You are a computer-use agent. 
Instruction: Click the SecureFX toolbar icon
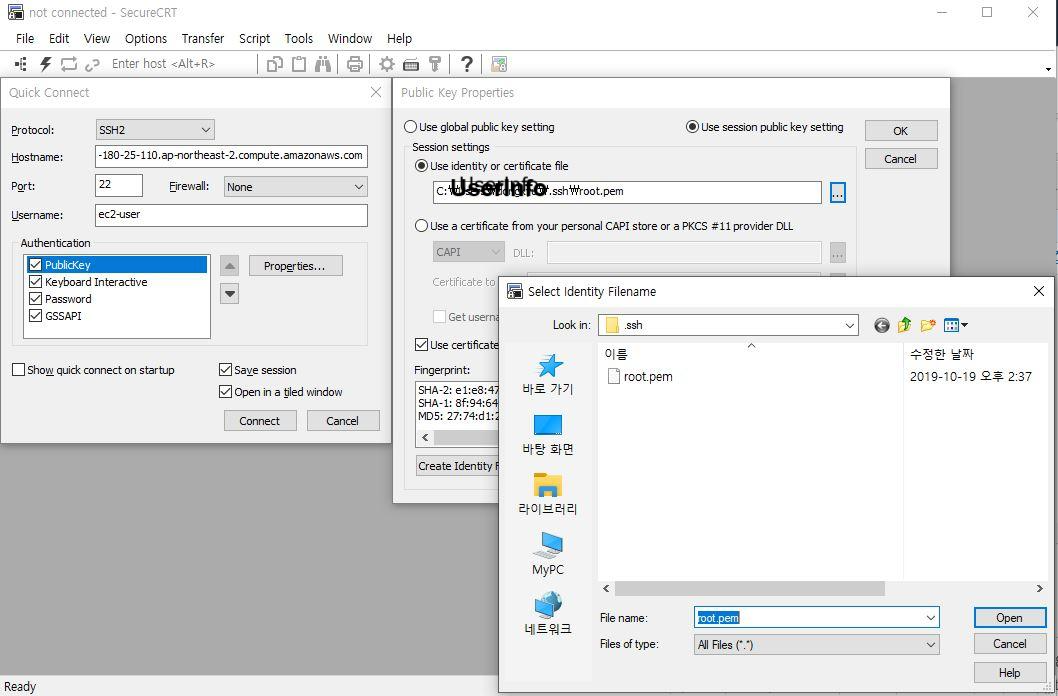point(499,64)
